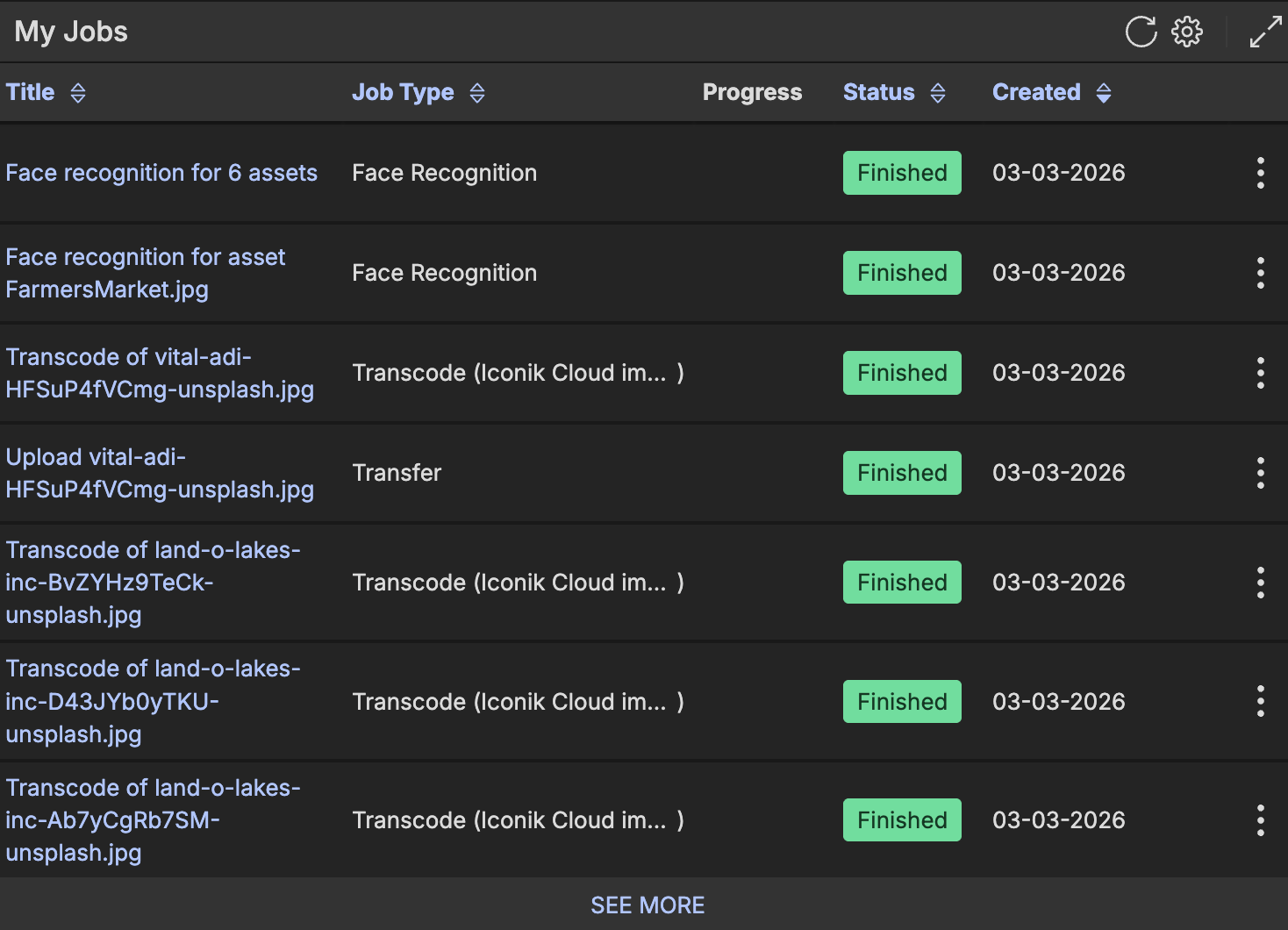Open actions menu for BvZYHz9TeCk transcode job
The height and width of the screenshot is (930, 1288).
1260,583
